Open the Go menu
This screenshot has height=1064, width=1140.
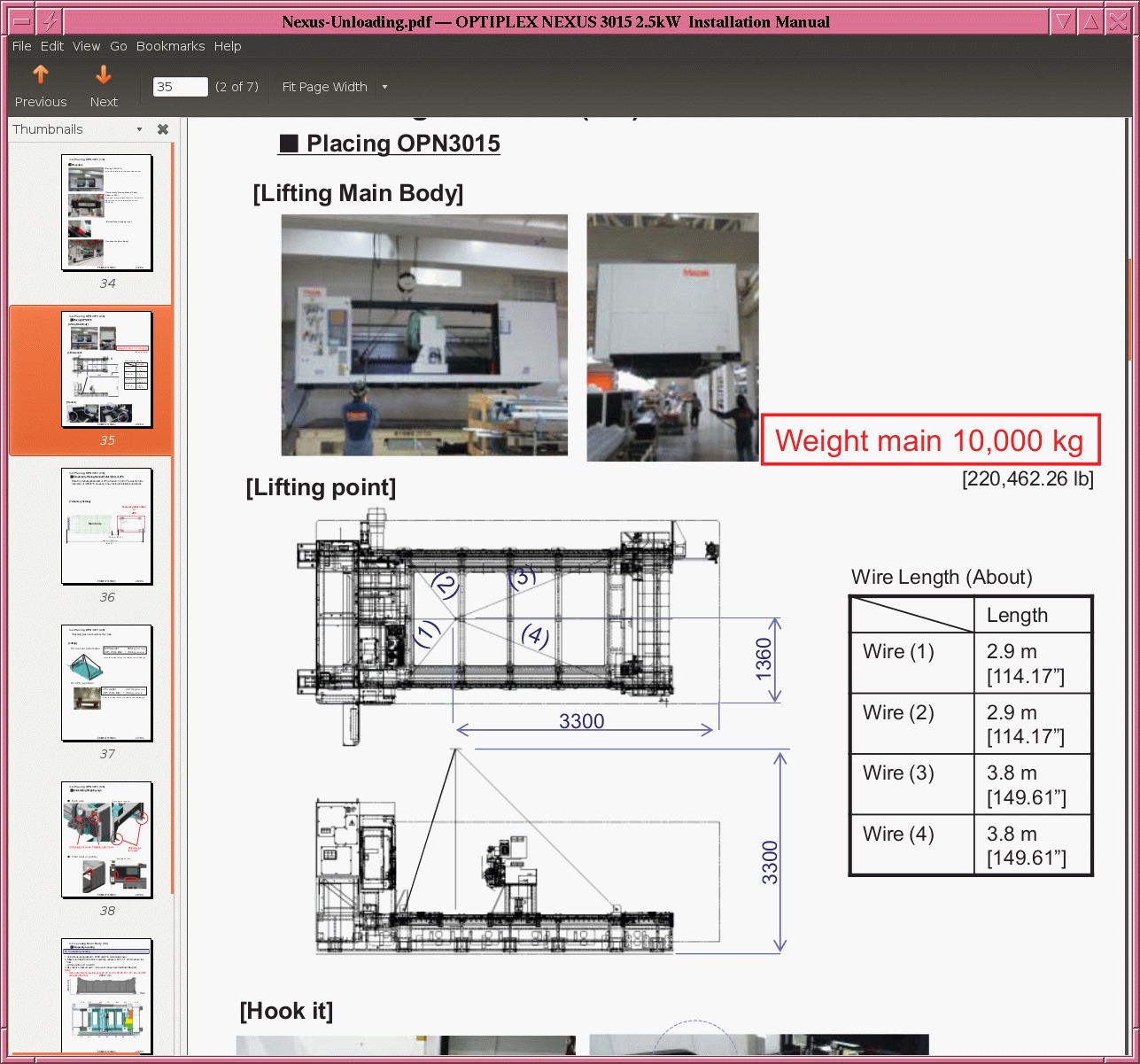click(x=119, y=46)
